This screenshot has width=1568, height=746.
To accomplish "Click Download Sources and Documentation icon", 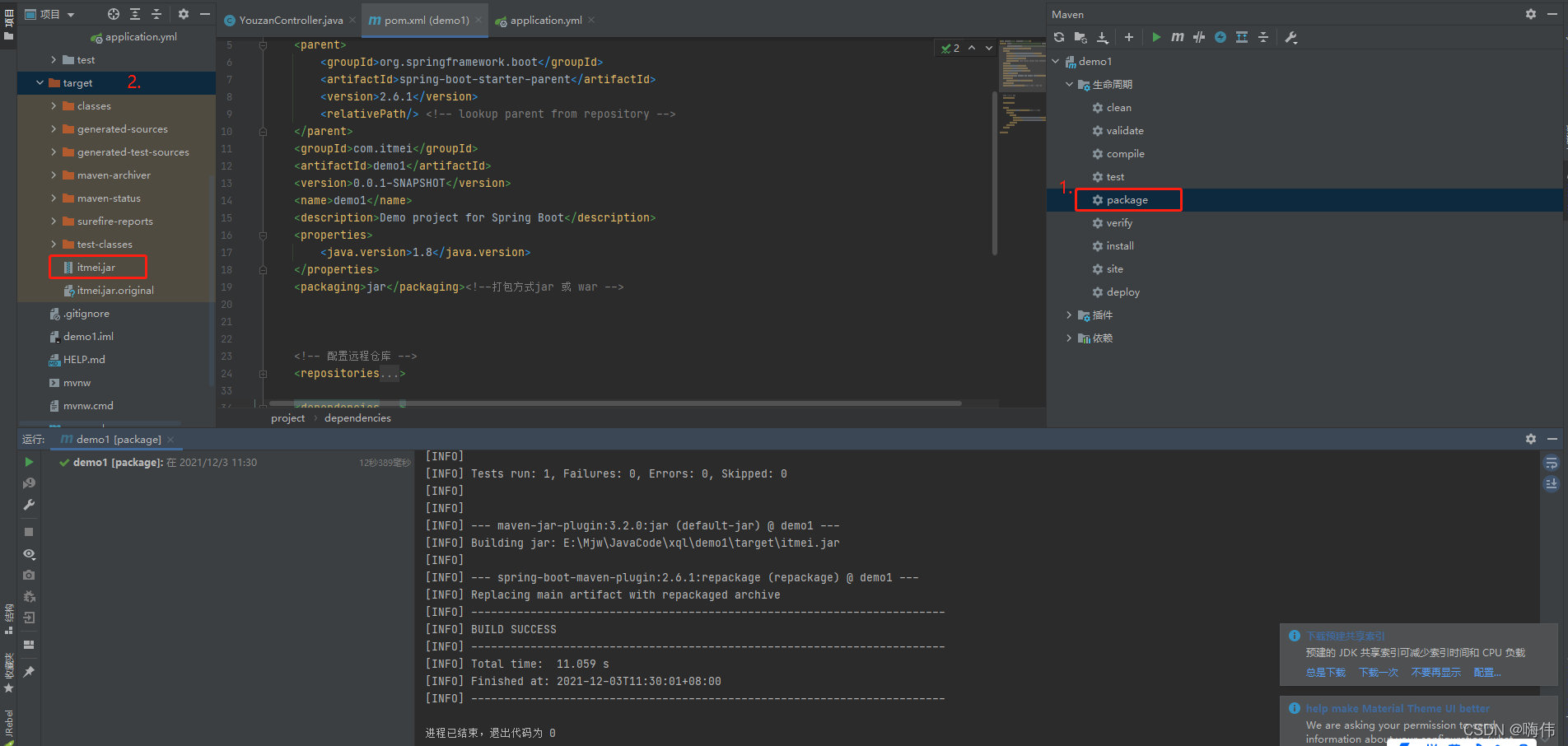I will tap(1103, 37).
